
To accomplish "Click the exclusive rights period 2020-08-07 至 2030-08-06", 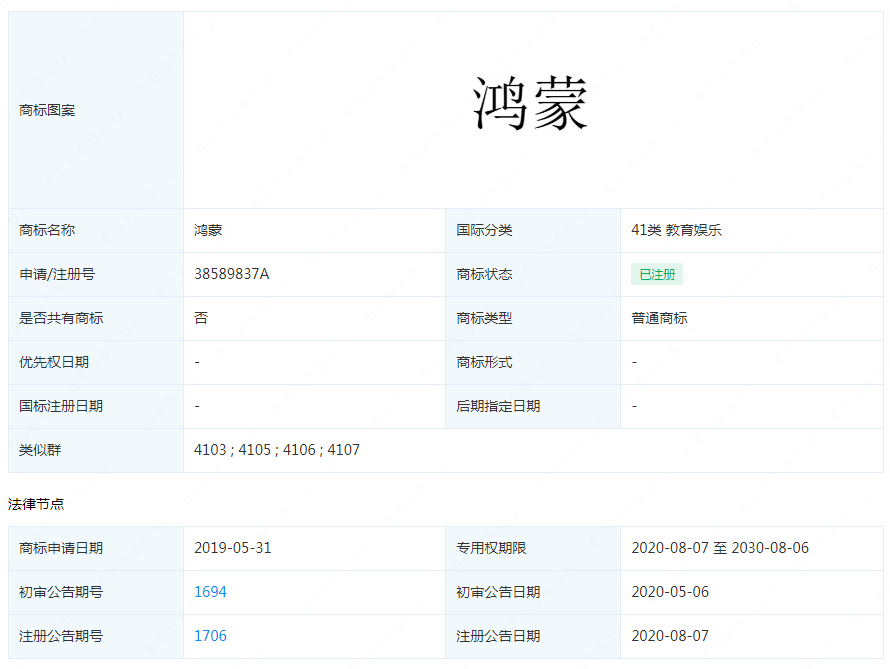I will coord(720,548).
